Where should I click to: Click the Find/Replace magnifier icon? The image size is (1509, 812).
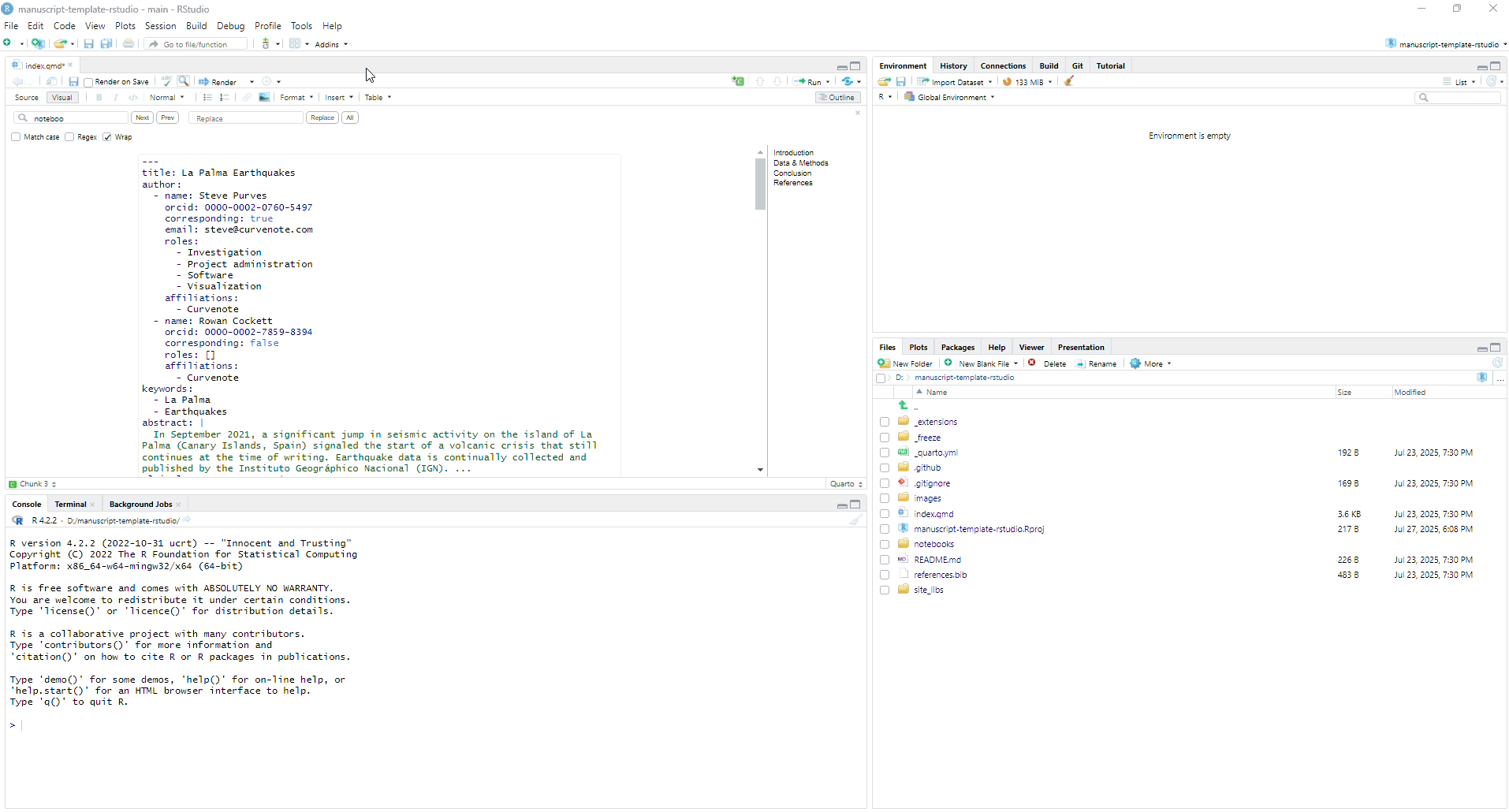(x=184, y=81)
